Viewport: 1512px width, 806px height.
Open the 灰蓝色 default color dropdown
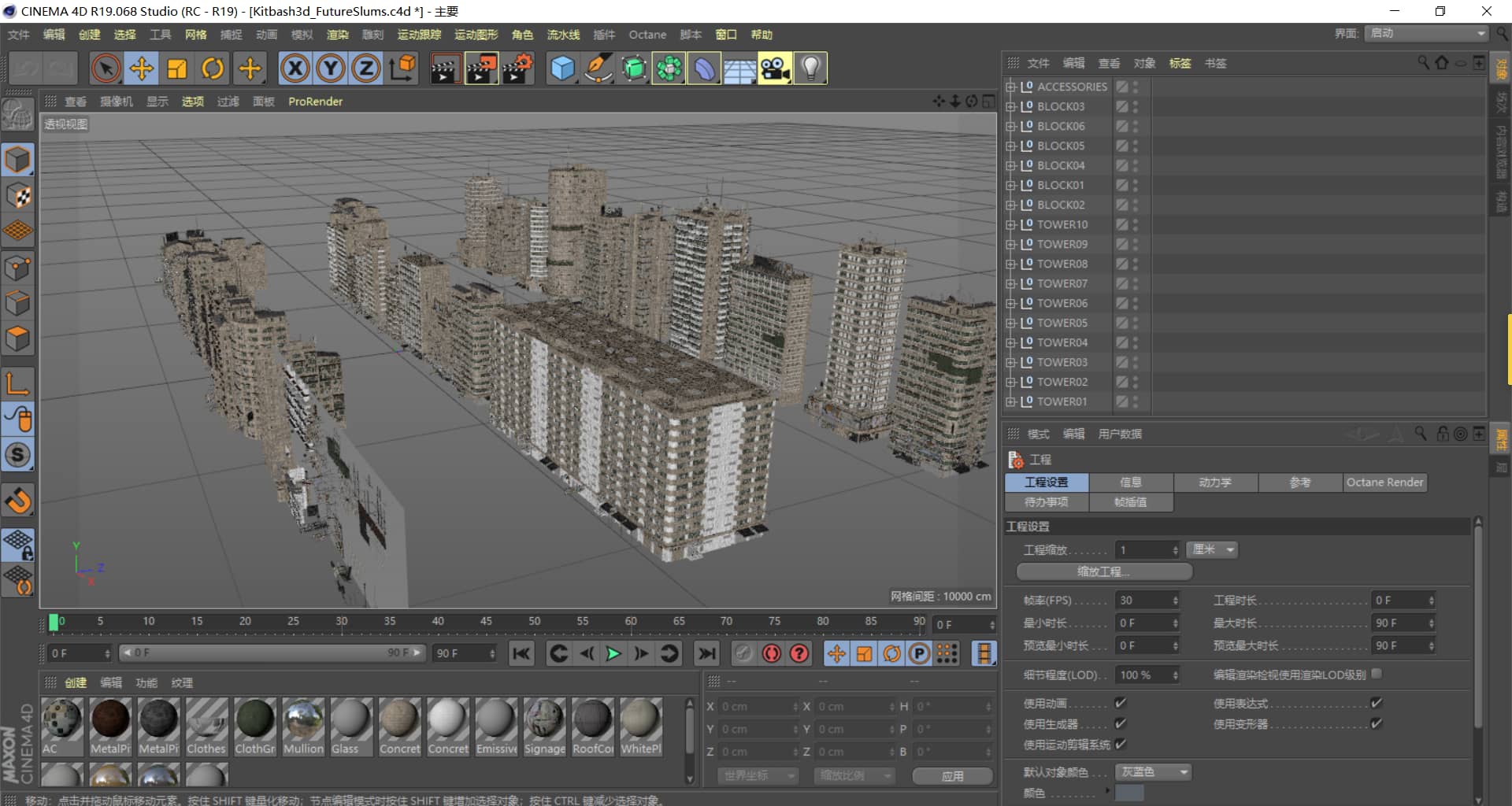(x=1153, y=772)
